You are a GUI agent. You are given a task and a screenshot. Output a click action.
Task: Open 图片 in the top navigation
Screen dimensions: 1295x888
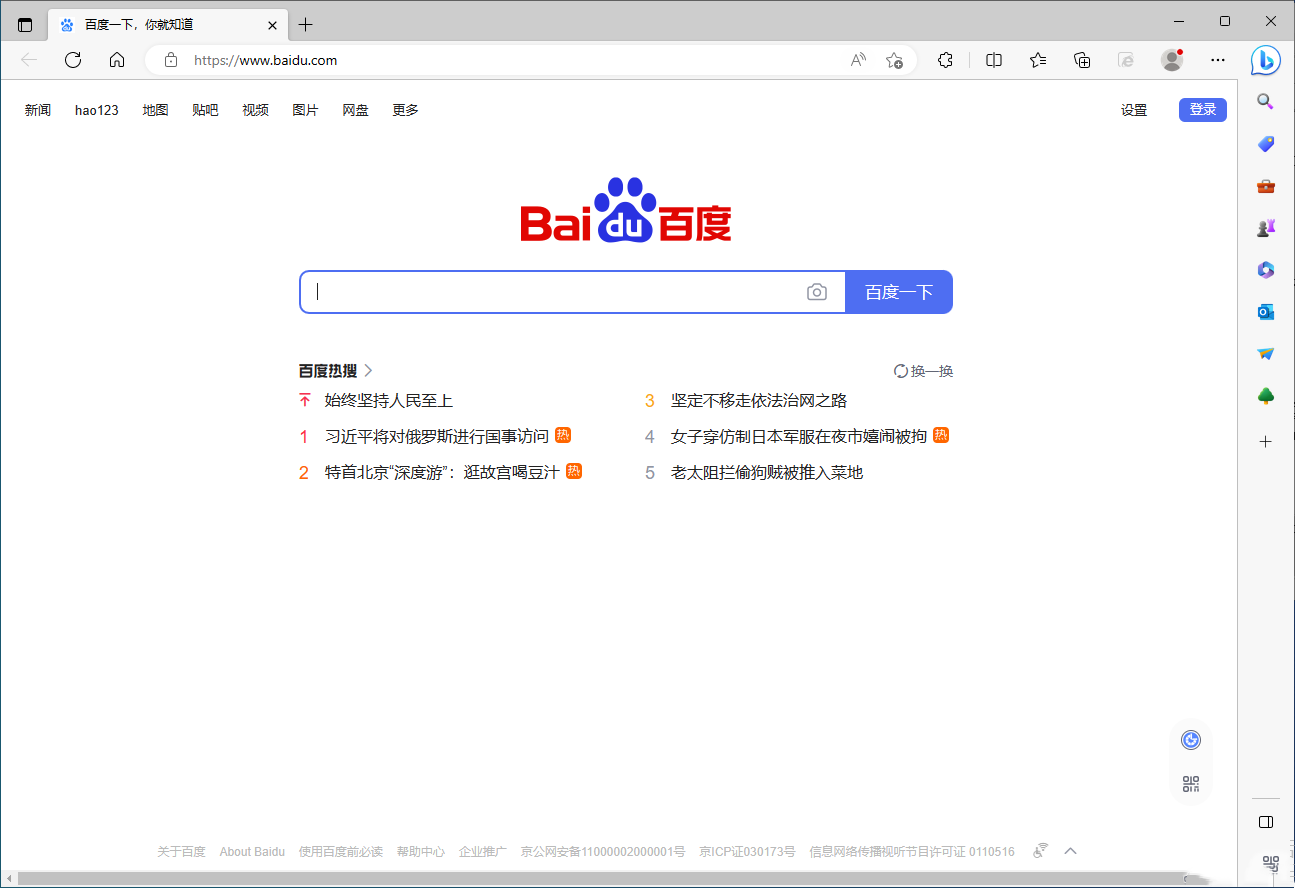click(x=305, y=110)
